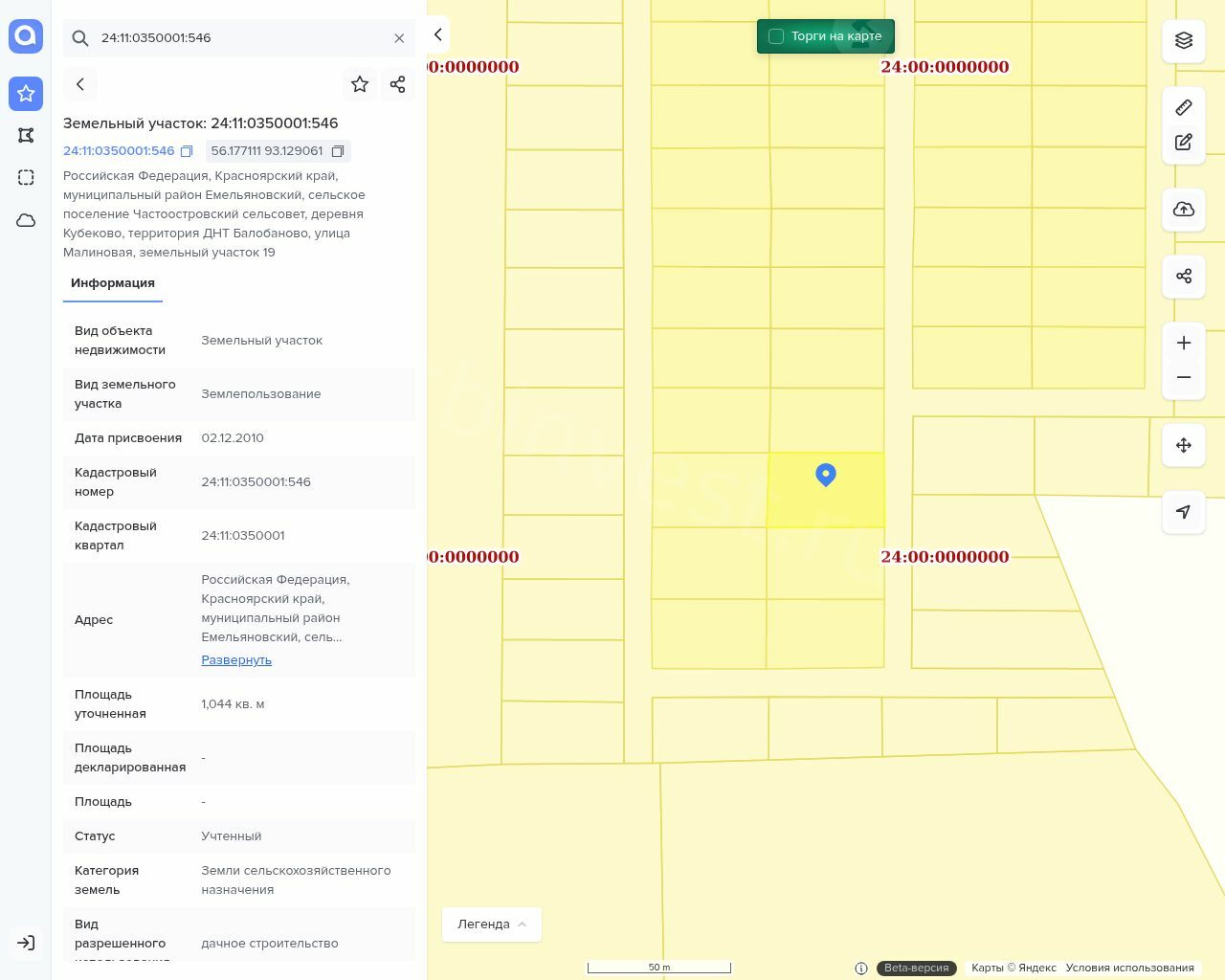Open the map layers panel
The width and height of the screenshot is (1225, 980).
pos(1184,40)
